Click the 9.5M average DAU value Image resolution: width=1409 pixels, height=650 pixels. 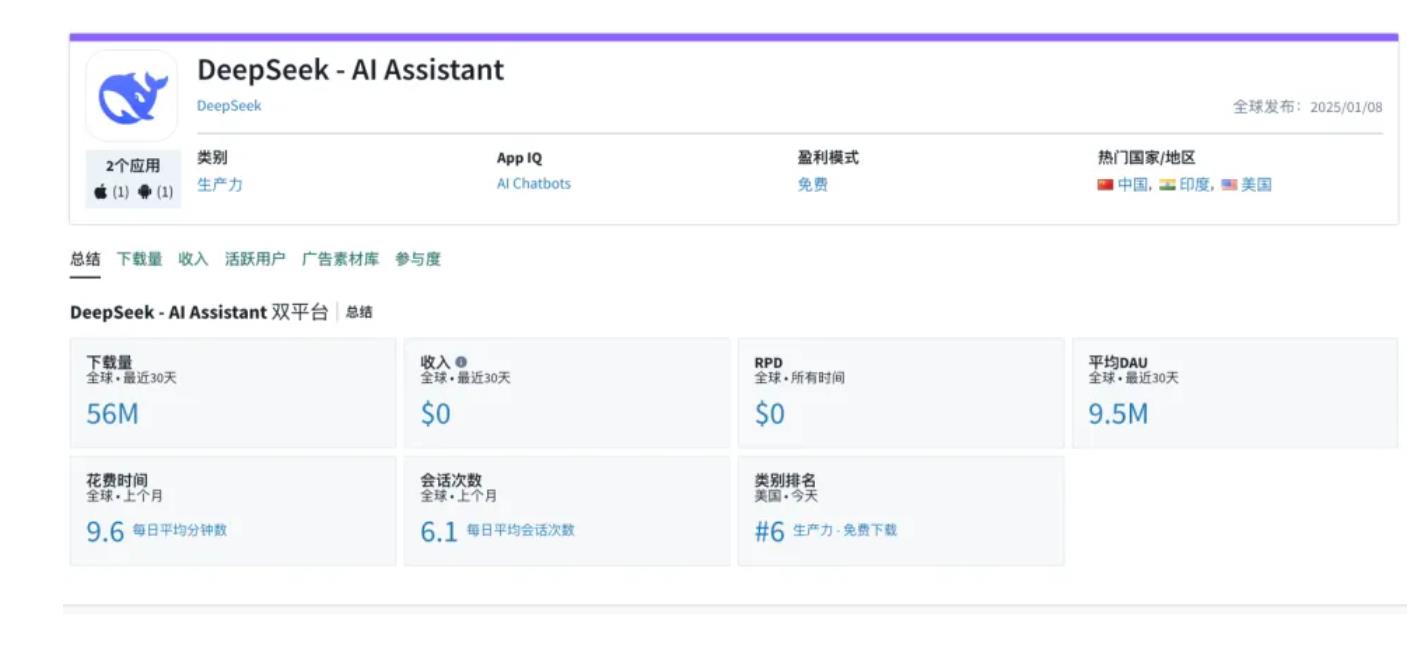coord(1118,414)
